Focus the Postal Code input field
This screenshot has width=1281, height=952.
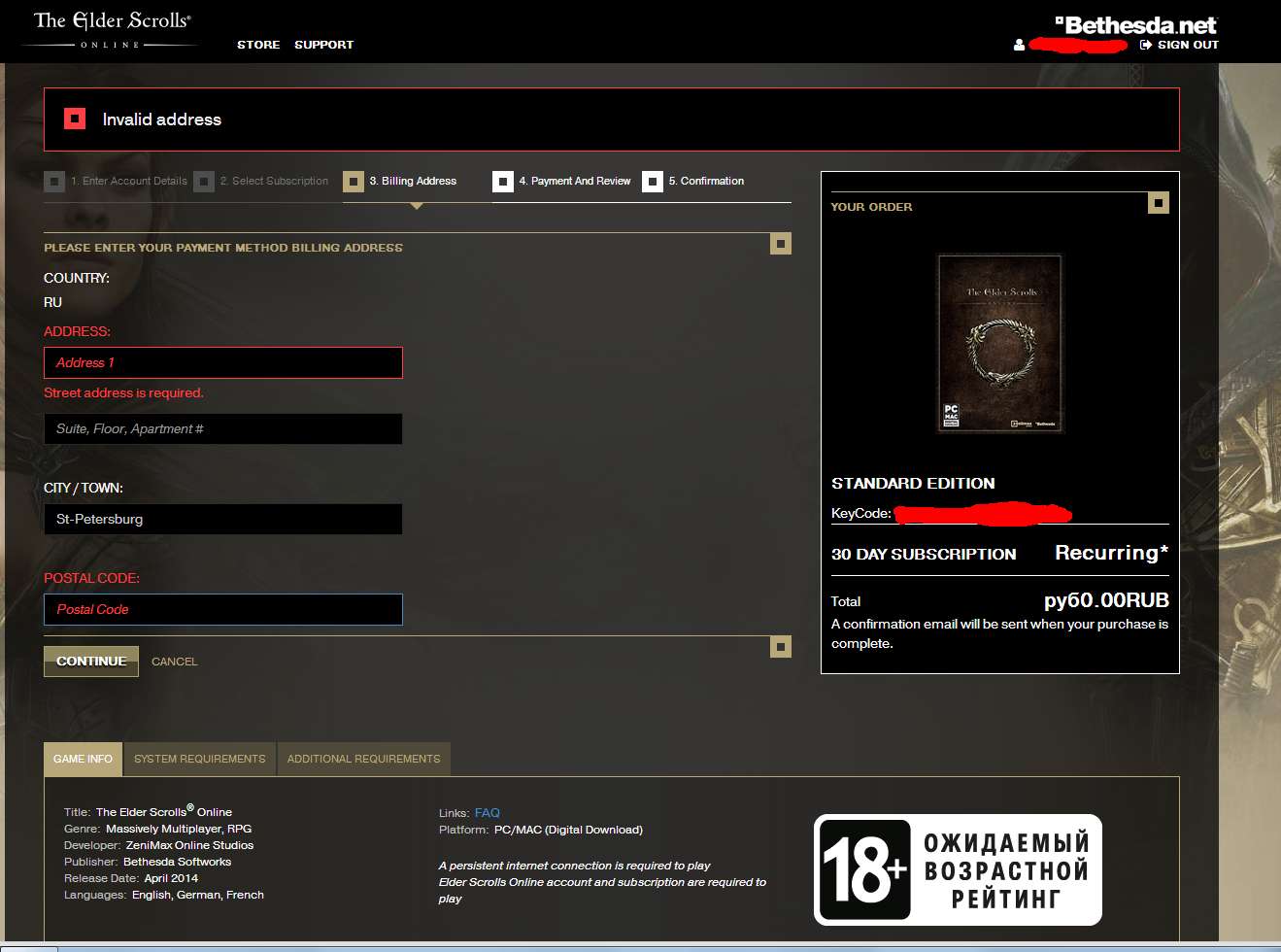(223, 609)
